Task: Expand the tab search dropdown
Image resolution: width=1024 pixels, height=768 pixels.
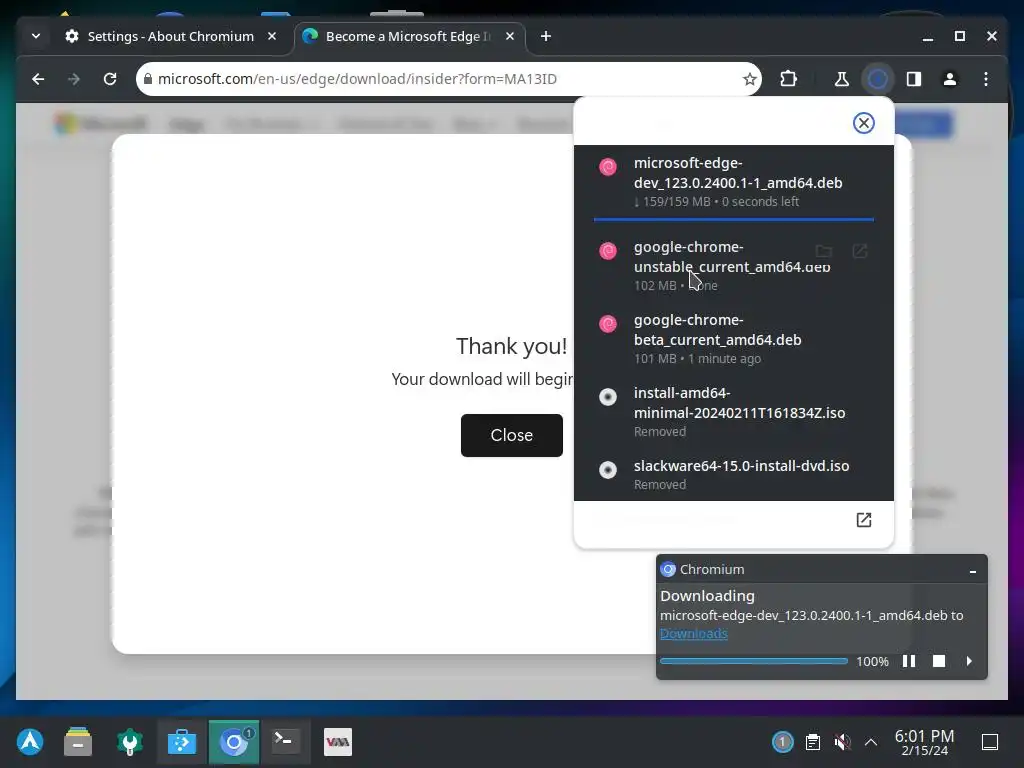Action: pos(36,36)
